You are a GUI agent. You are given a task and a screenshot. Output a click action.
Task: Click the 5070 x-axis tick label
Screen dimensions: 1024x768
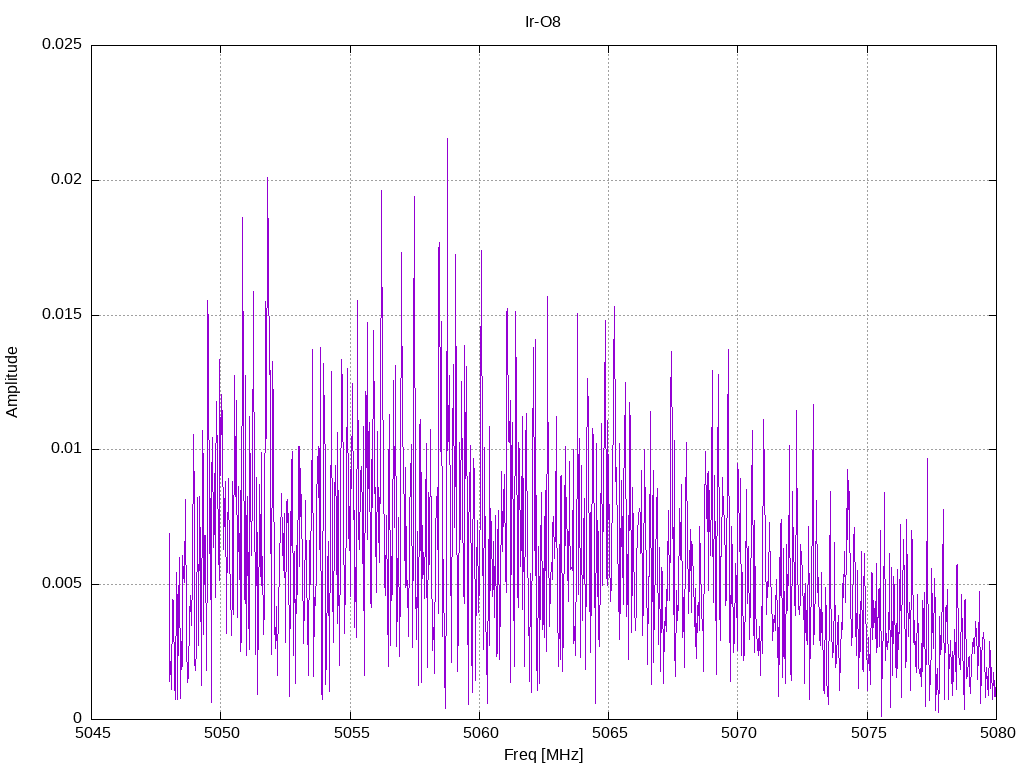(739, 732)
